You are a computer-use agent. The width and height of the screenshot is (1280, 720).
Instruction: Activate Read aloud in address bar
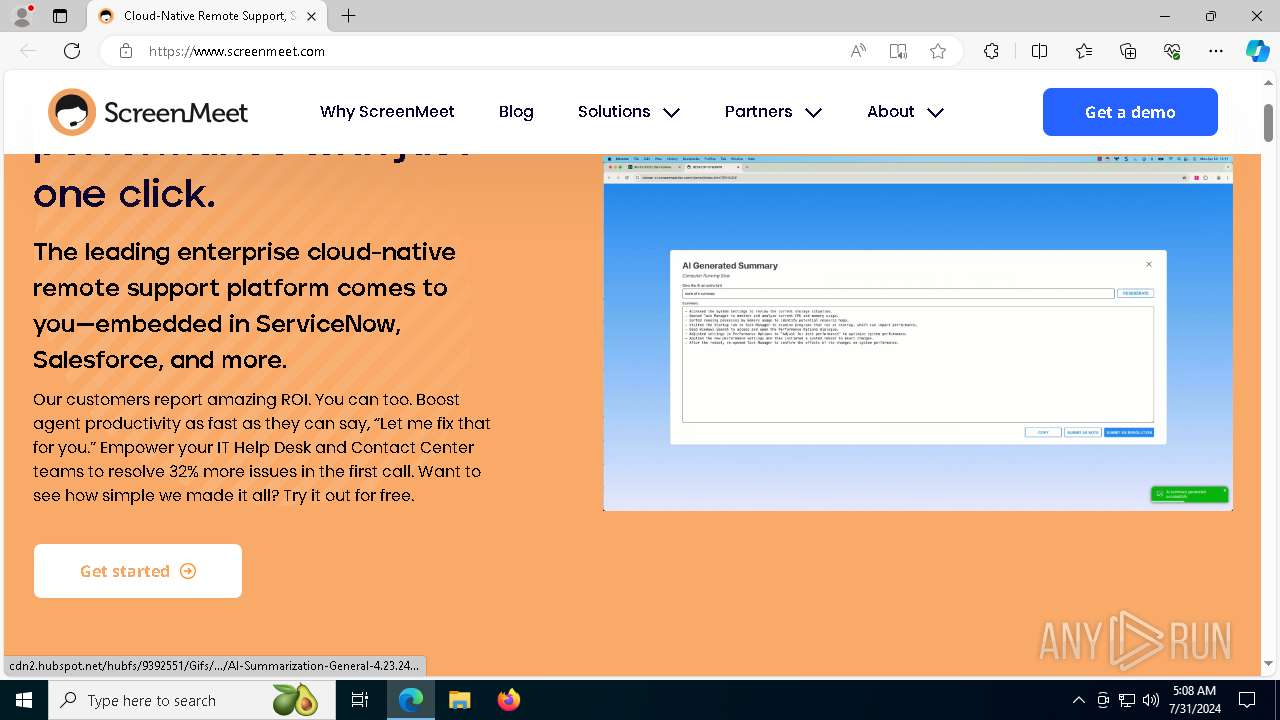tap(858, 51)
